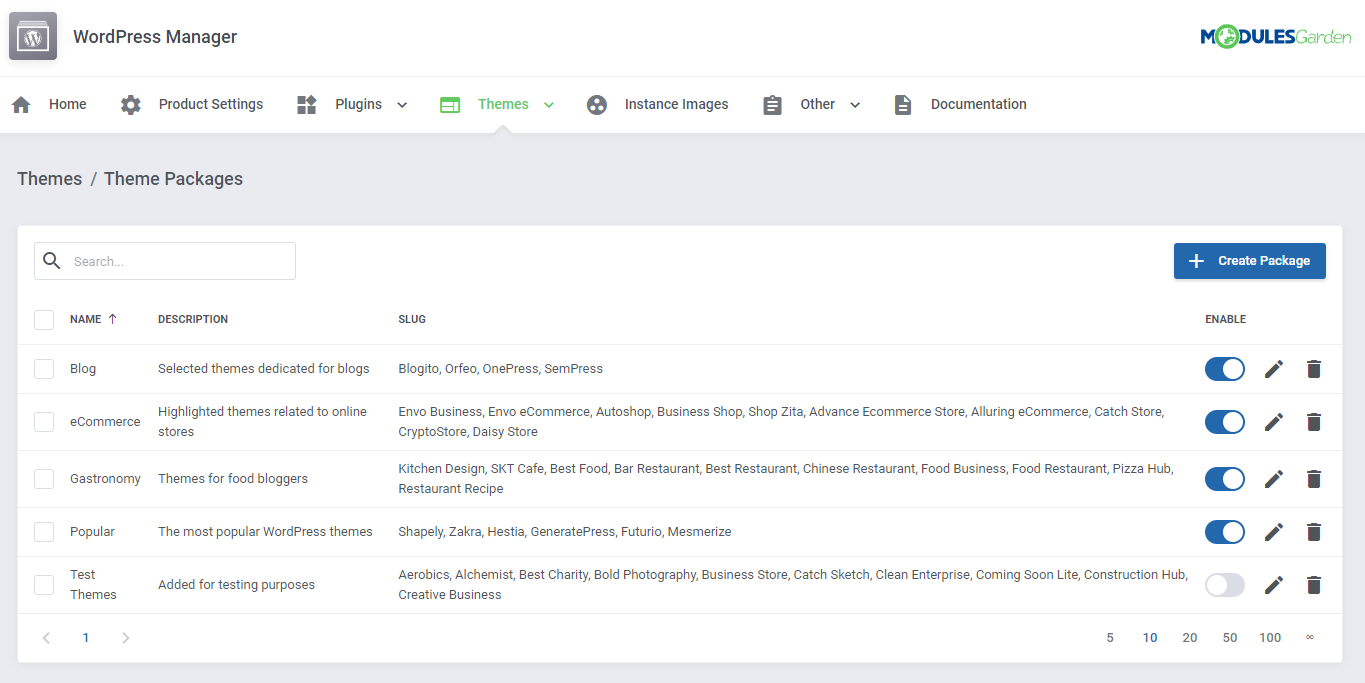1365x683 pixels.
Task: Expand the Themes dropdown menu
Action: 548,104
